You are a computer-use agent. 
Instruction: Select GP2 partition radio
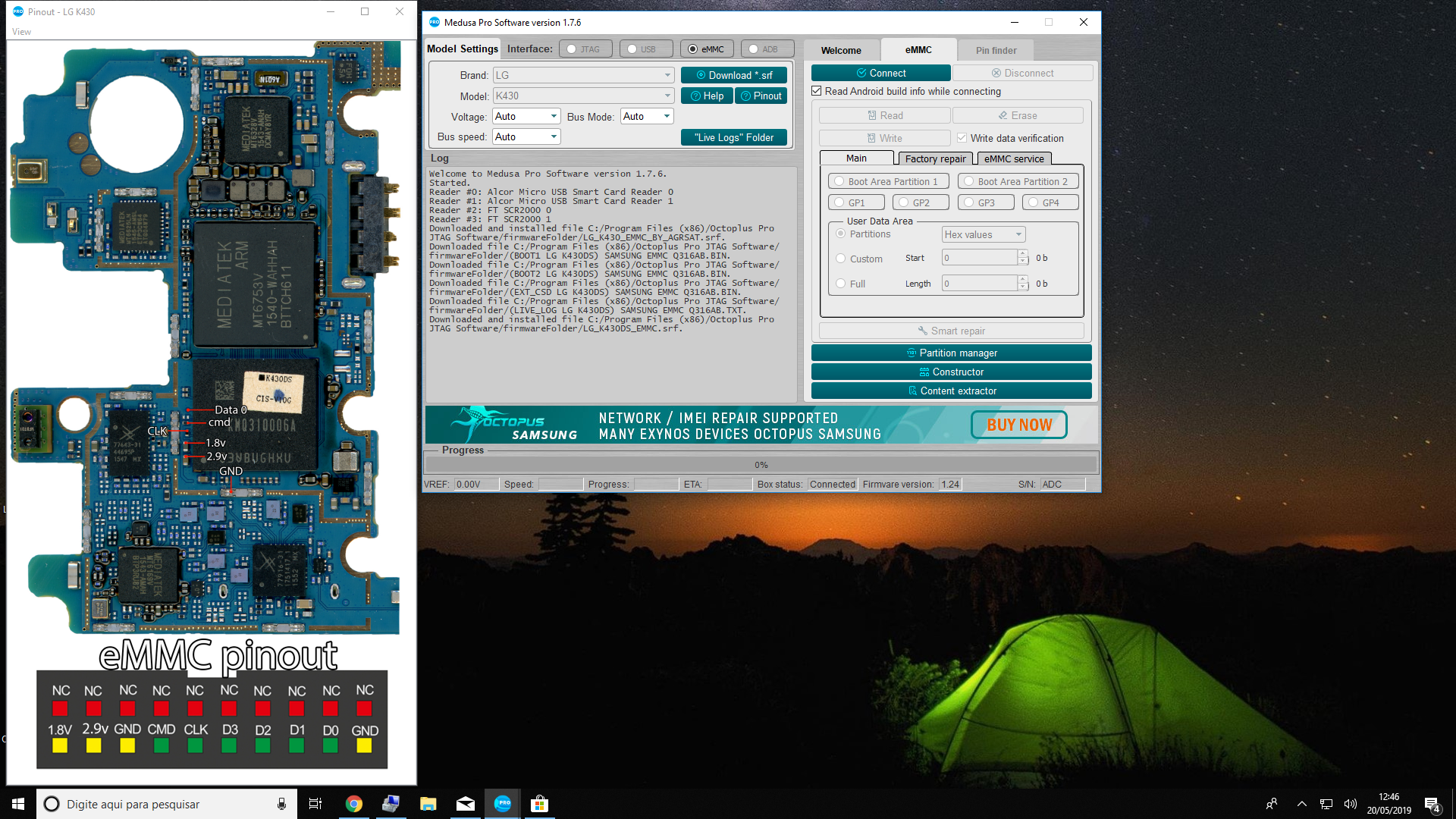click(921, 202)
